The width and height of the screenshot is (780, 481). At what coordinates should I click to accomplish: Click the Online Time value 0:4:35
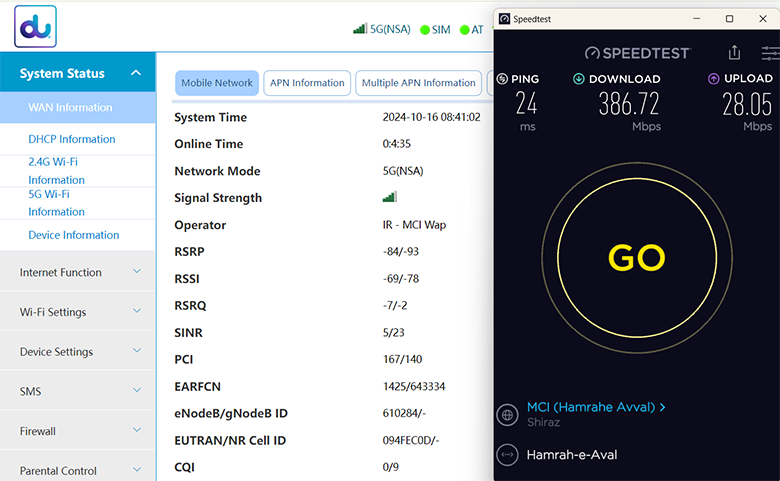pyautogui.click(x=396, y=144)
